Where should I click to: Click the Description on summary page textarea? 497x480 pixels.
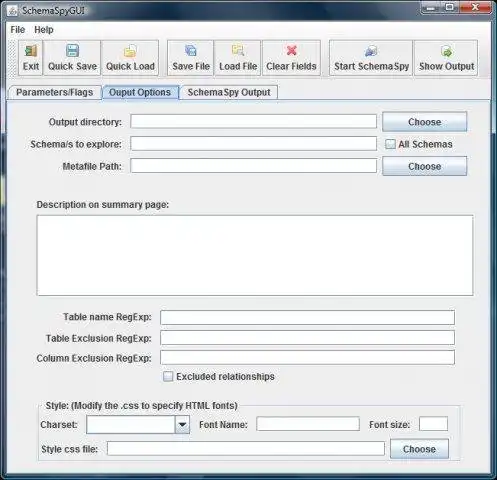pyautogui.click(x=255, y=255)
